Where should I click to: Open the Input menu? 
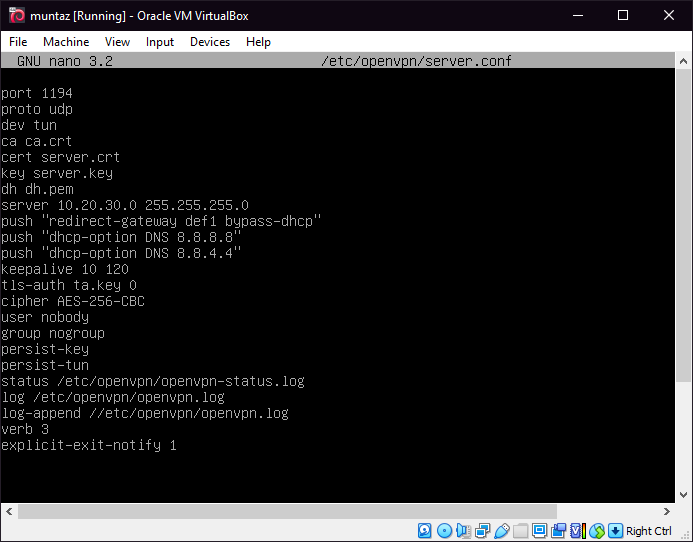160,42
